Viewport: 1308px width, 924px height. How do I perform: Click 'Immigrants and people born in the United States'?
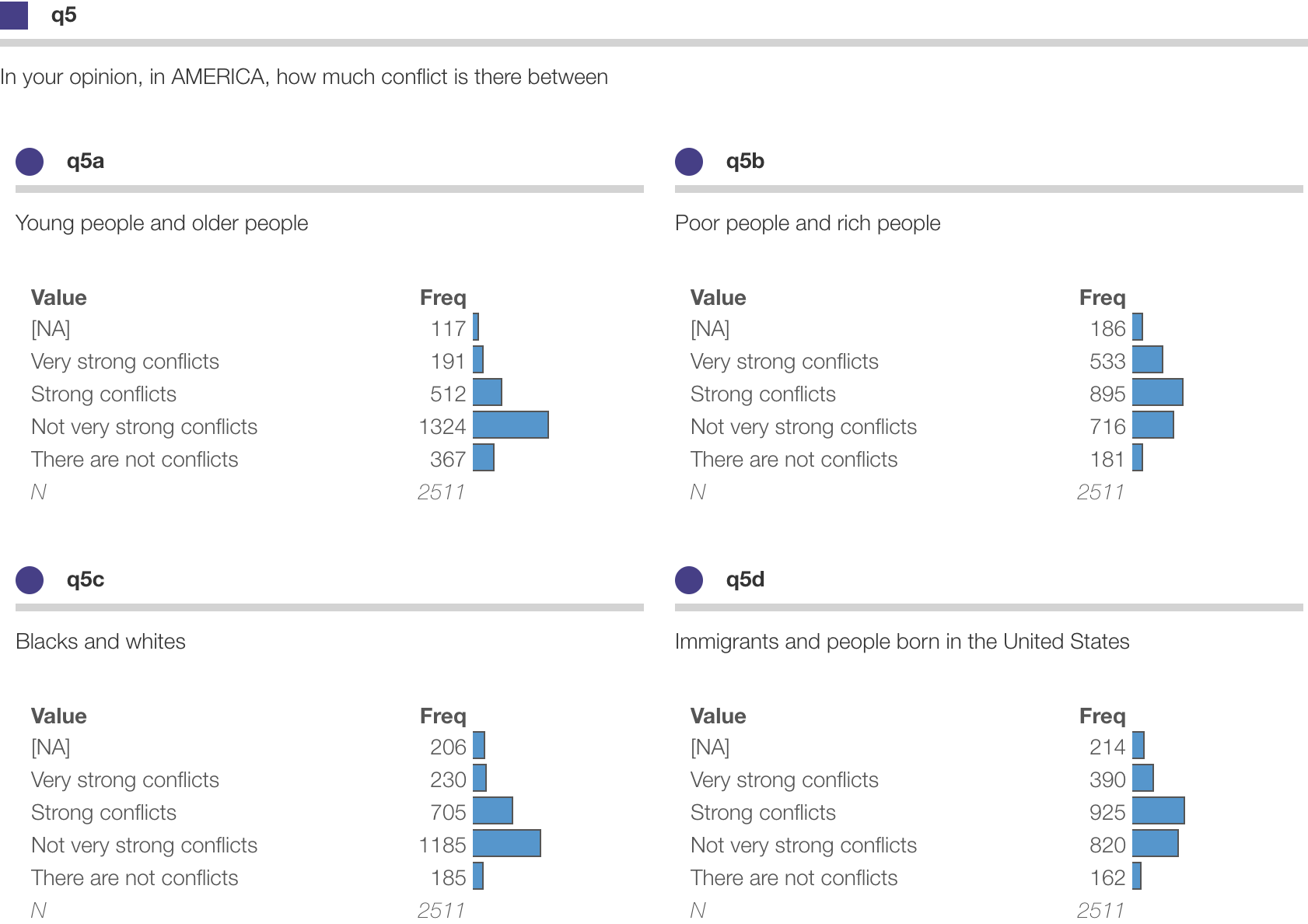901,642
